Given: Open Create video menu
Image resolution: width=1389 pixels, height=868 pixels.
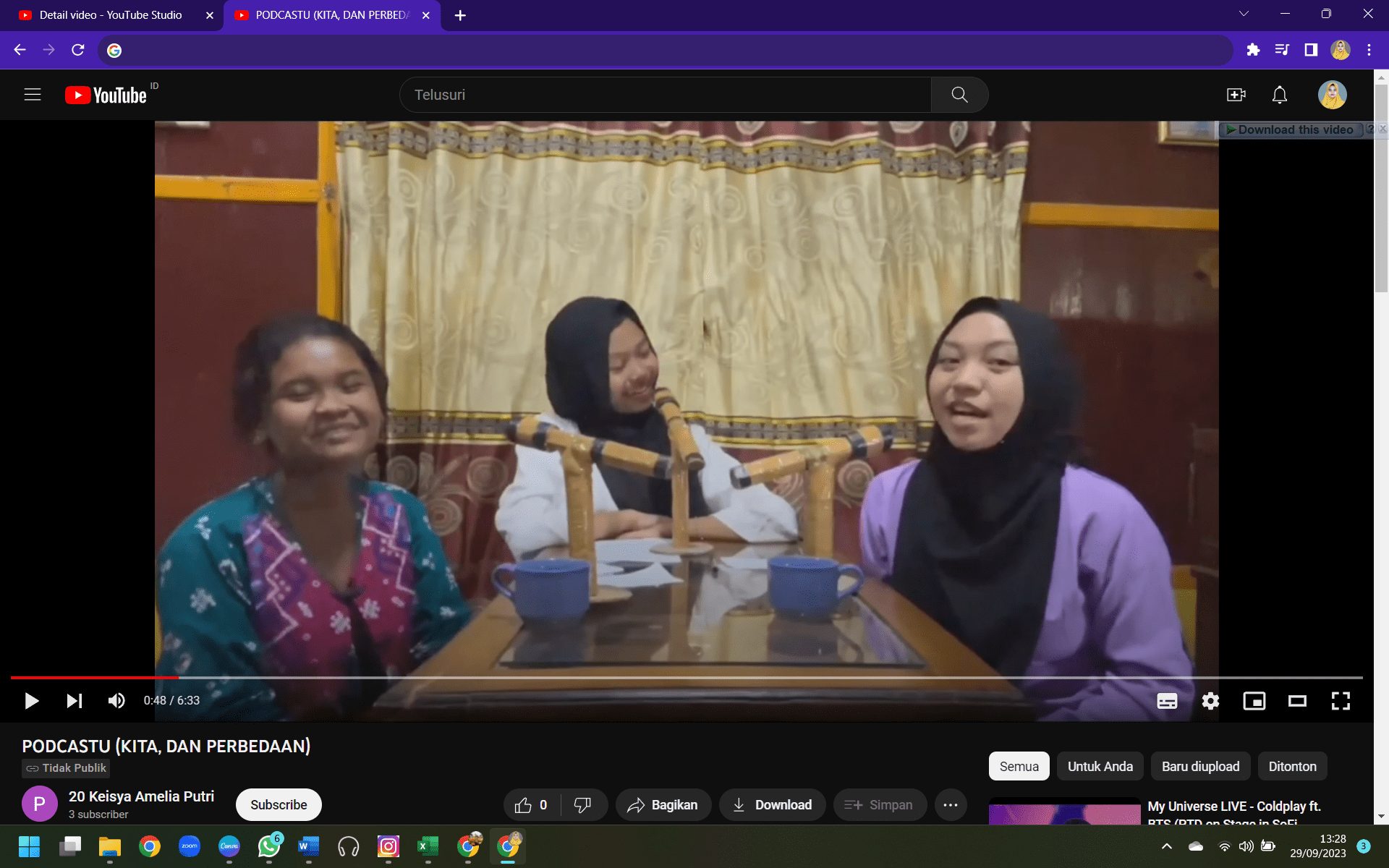Looking at the screenshot, I should pos(1236,95).
